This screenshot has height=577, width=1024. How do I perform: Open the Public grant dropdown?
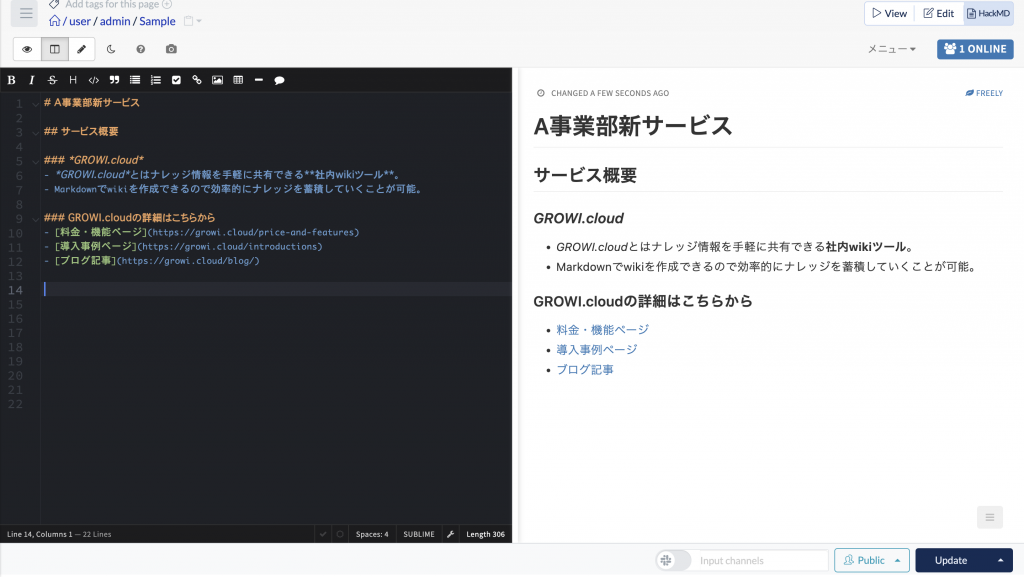[x=871, y=560]
